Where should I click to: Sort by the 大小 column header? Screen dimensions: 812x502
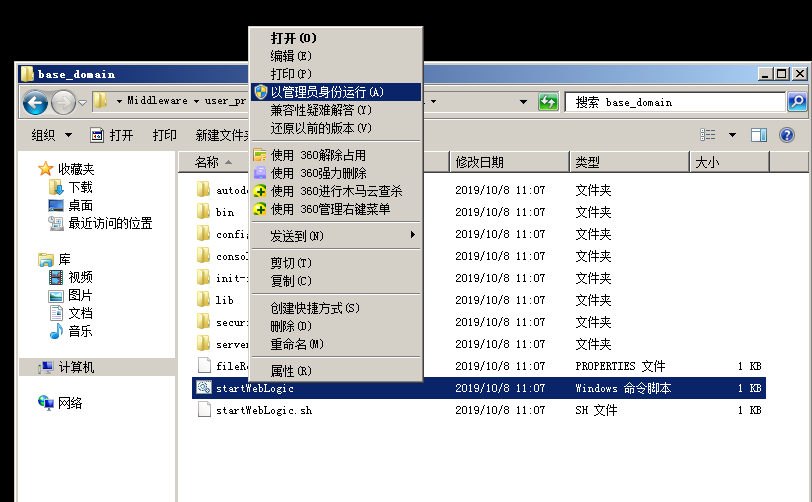pos(729,162)
